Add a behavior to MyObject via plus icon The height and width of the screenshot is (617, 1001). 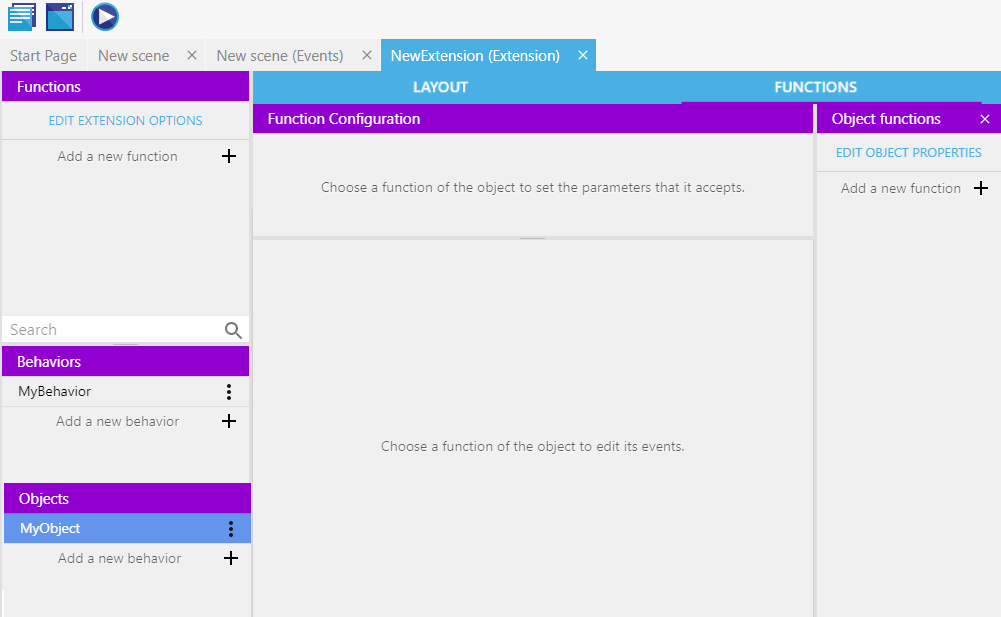tap(230, 558)
